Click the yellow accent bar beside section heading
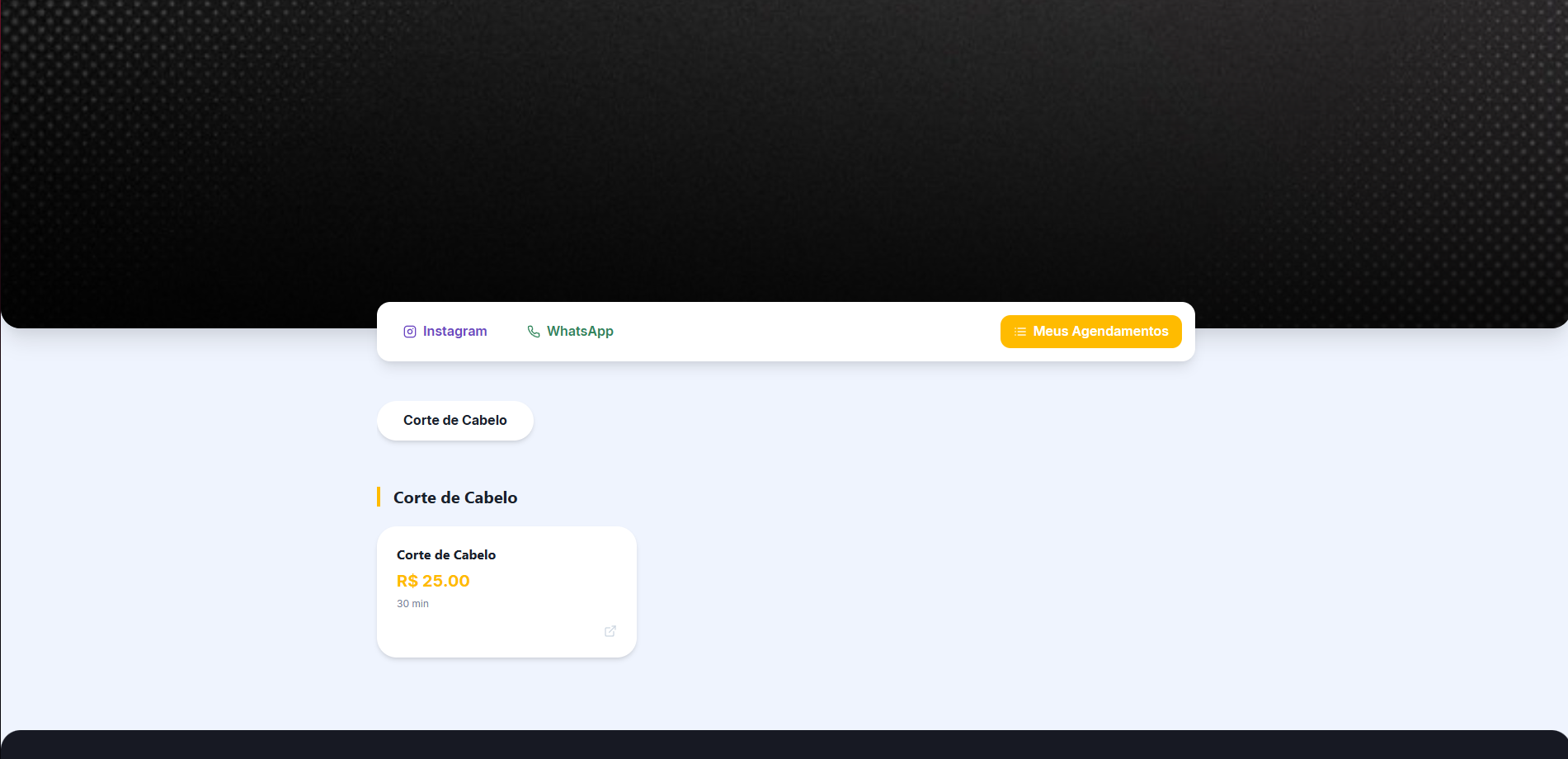 point(379,497)
